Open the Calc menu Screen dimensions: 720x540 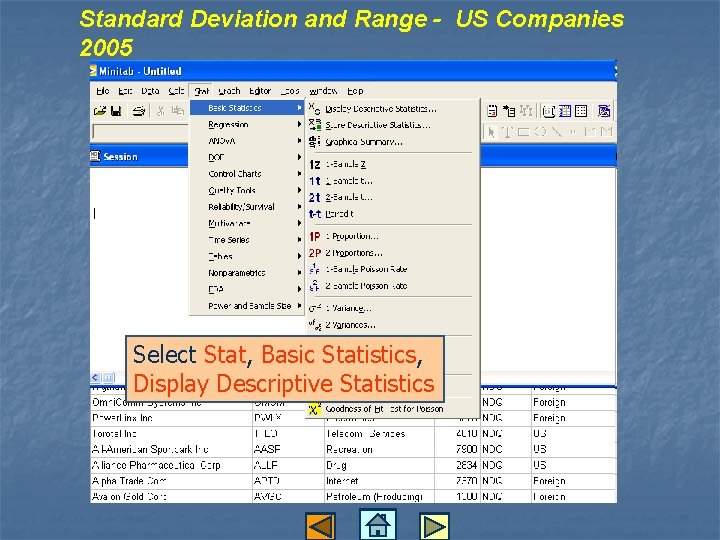coord(176,91)
